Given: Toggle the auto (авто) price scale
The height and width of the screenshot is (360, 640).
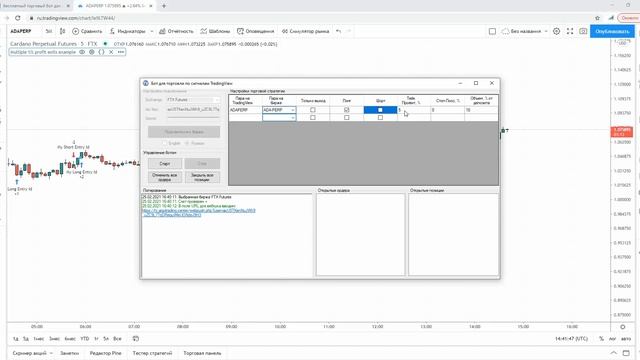Looking at the screenshot, I should [x=626, y=338].
